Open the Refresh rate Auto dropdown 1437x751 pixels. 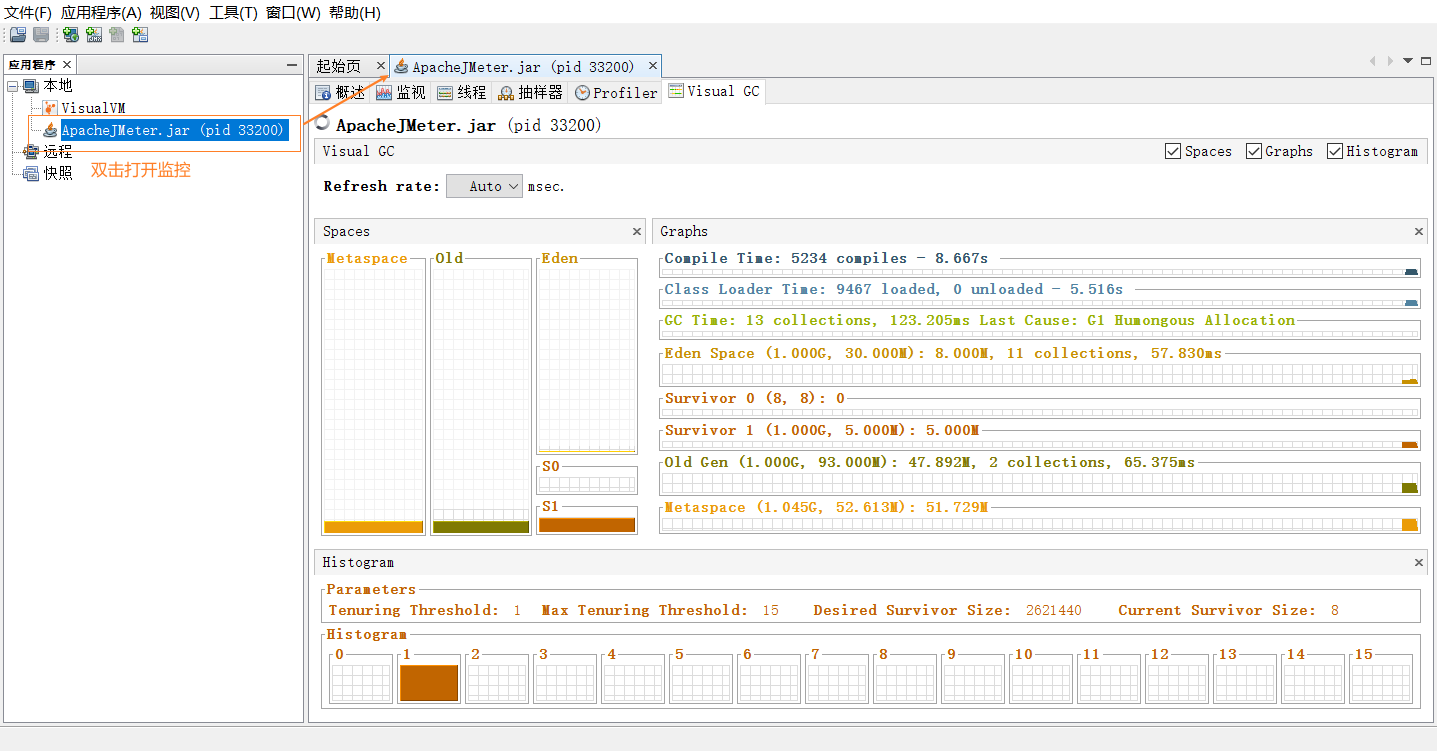pos(484,186)
